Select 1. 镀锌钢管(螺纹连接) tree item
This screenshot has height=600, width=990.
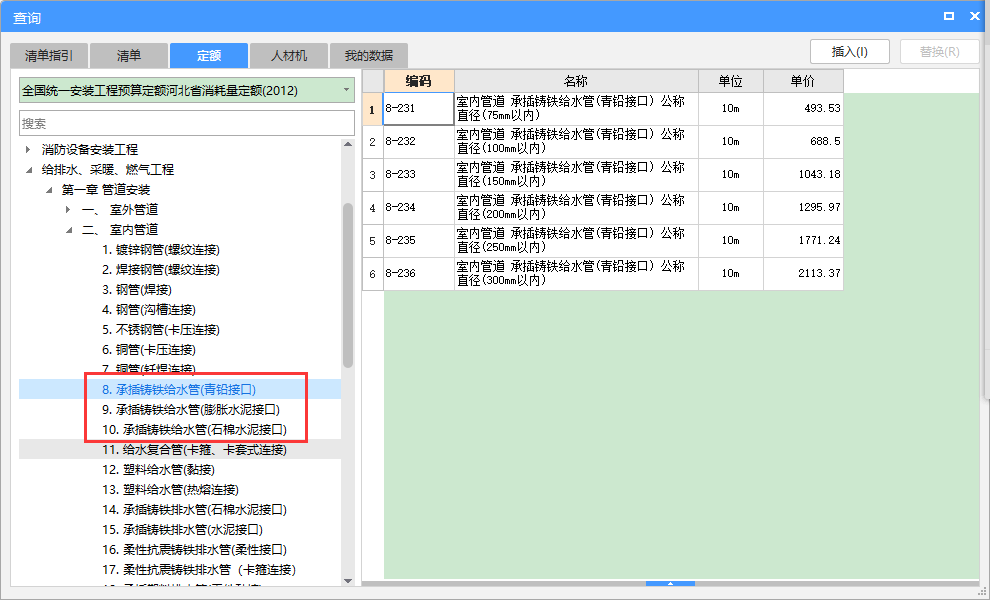161,250
